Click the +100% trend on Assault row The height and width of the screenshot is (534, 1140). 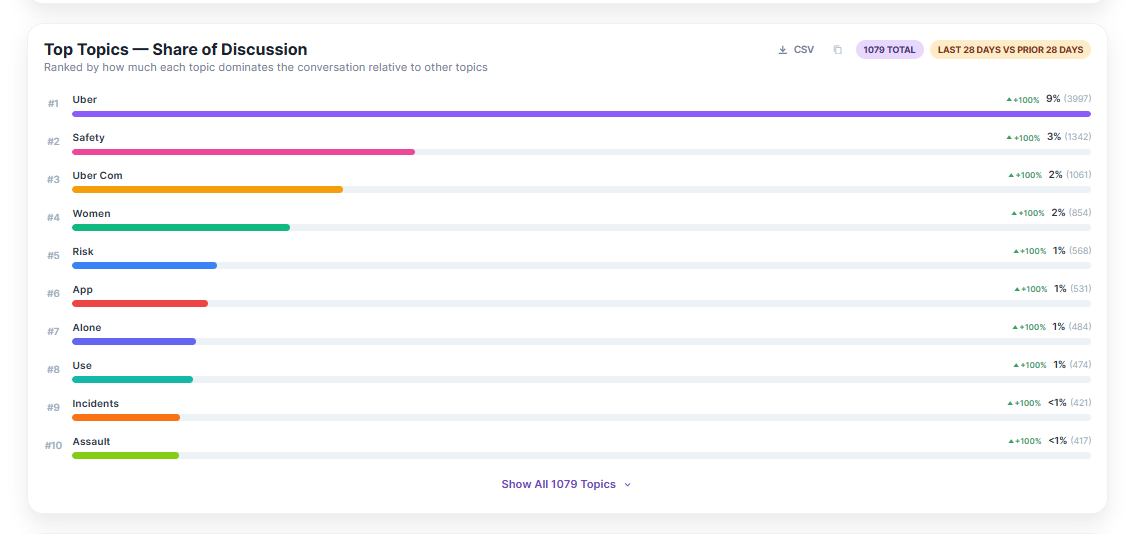[x=1025, y=442]
